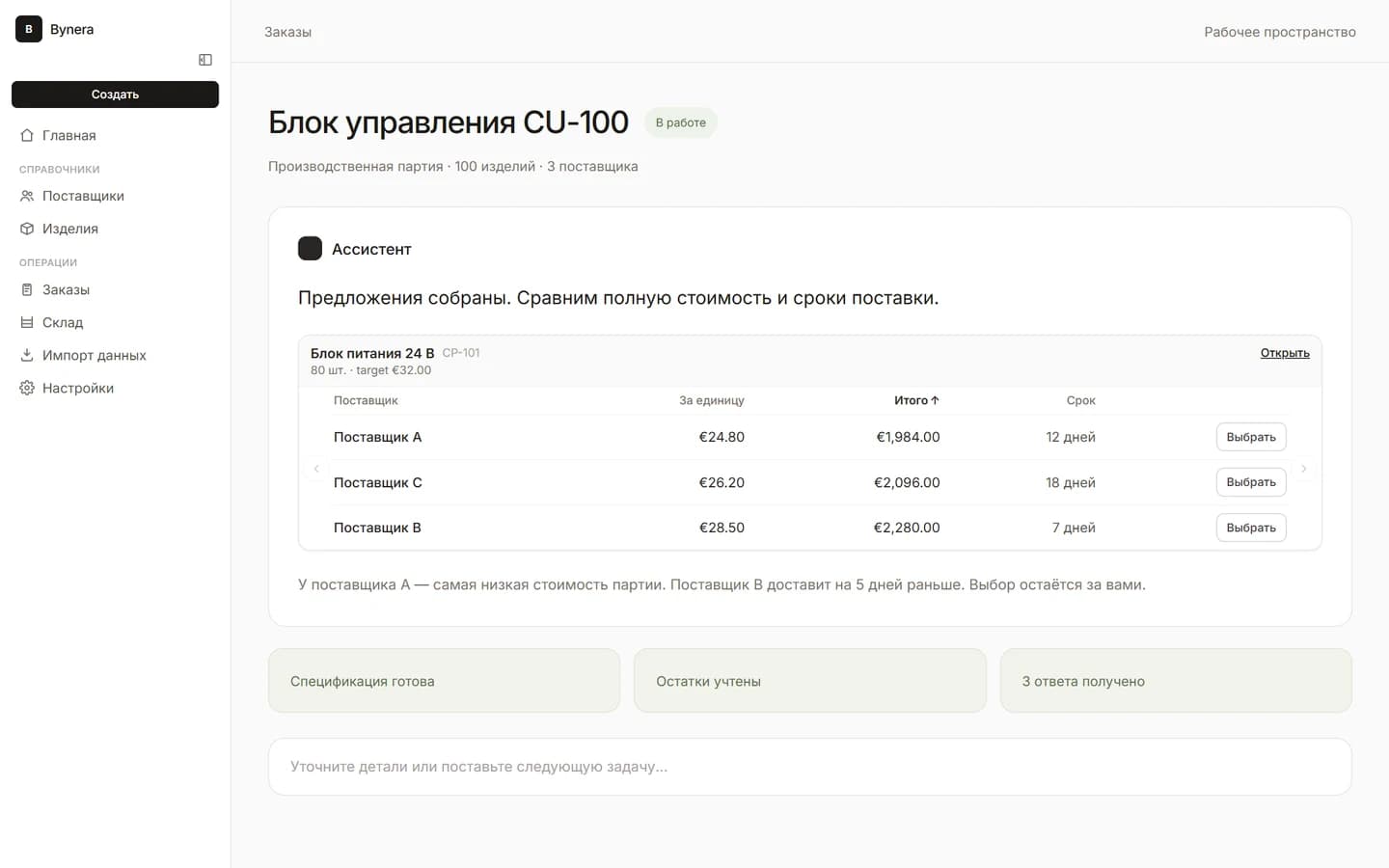Viewport: 1389px width, 868px height.
Task: Click the Поставщик A row name
Action: [377, 437]
